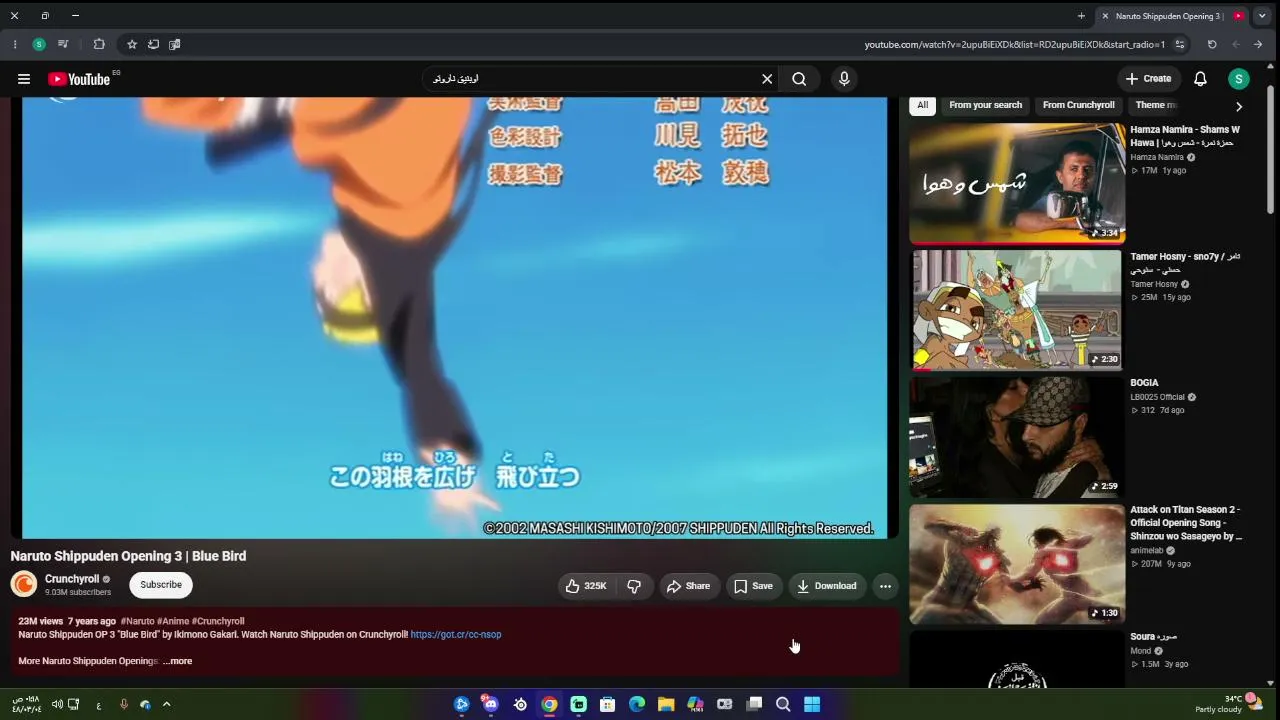This screenshot has width=1280, height=720.
Task: Open the Attack on Titan opening thumbnail
Action: pyautogui.click(x=1017, y=564)
